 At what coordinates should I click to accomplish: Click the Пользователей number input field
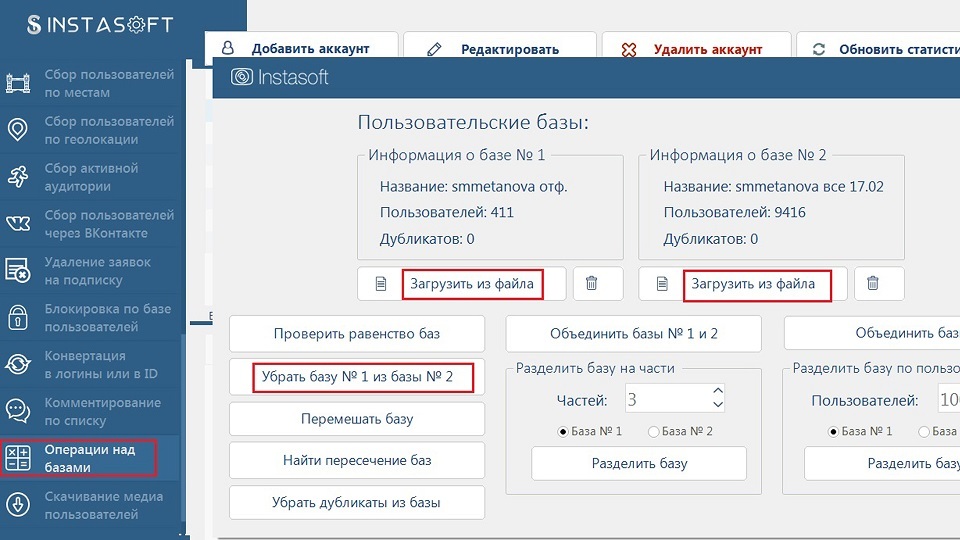949,400
